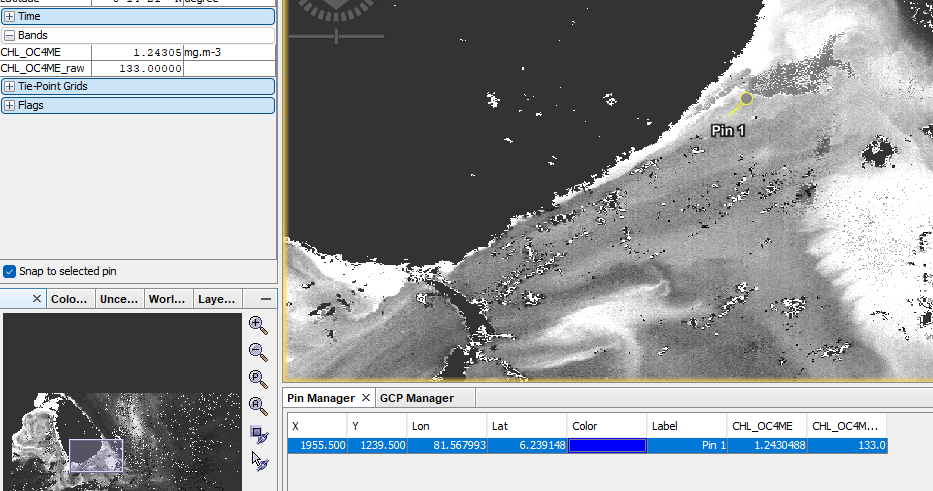Sort by the Lat column header
This screenshot has height=491, width=933.
pyautogui.click(x=527, y=426)
